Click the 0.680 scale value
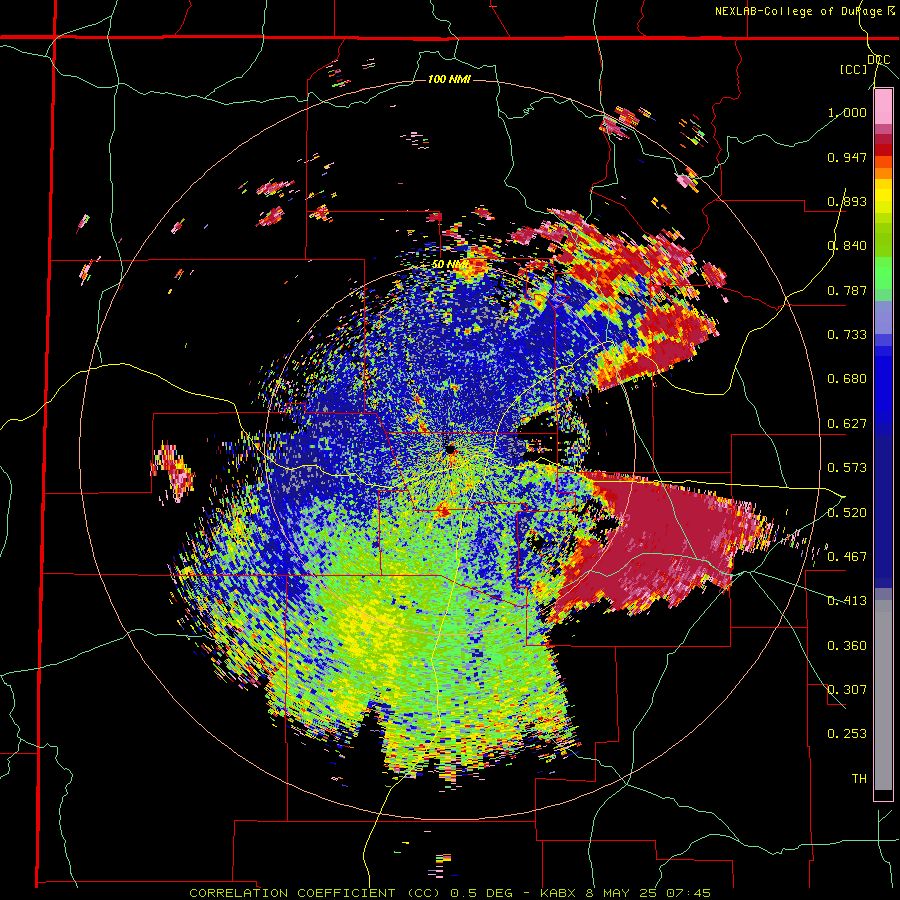 coord(847,379)
